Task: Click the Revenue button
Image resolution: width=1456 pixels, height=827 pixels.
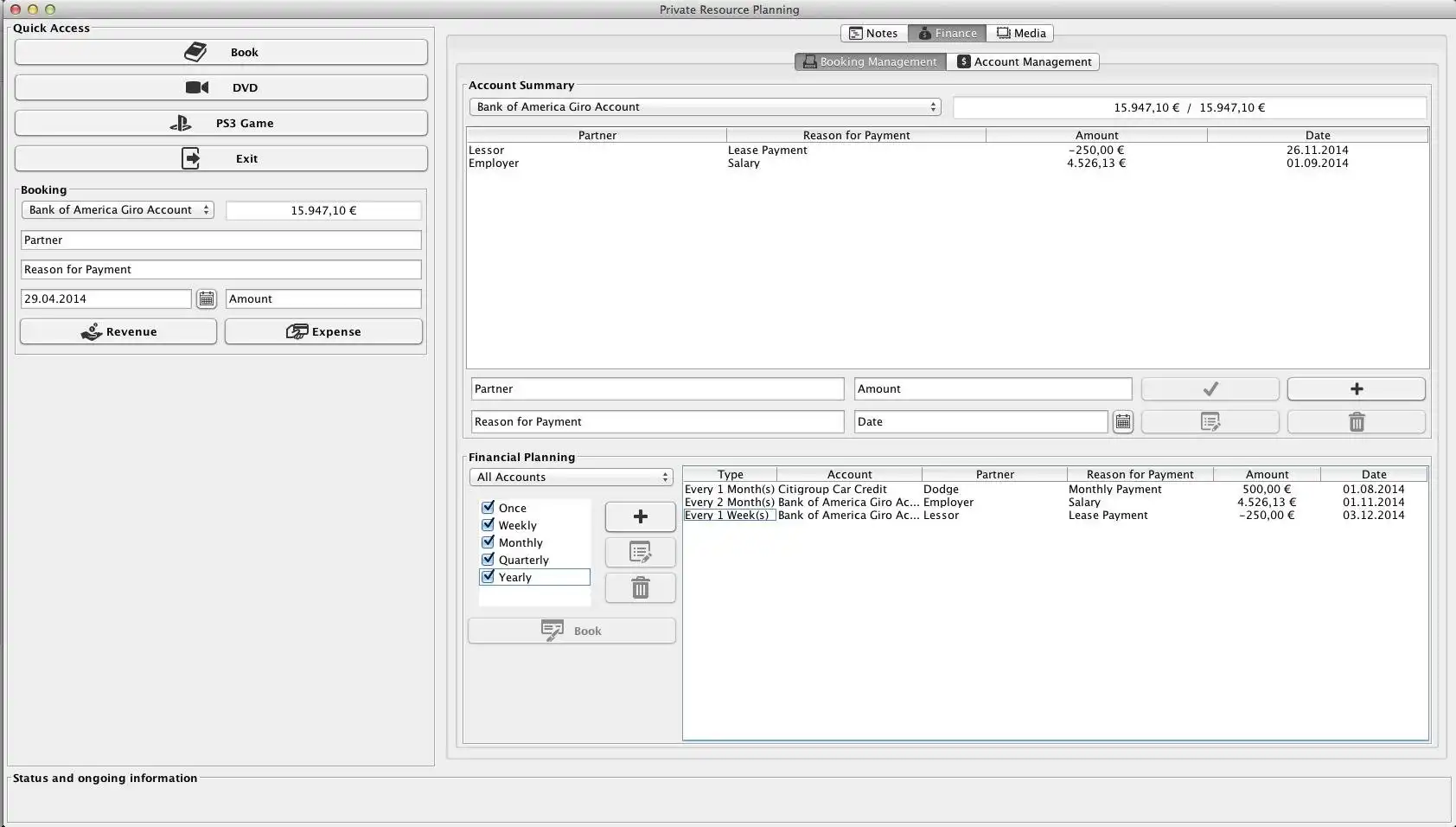Action: [118, 332]
